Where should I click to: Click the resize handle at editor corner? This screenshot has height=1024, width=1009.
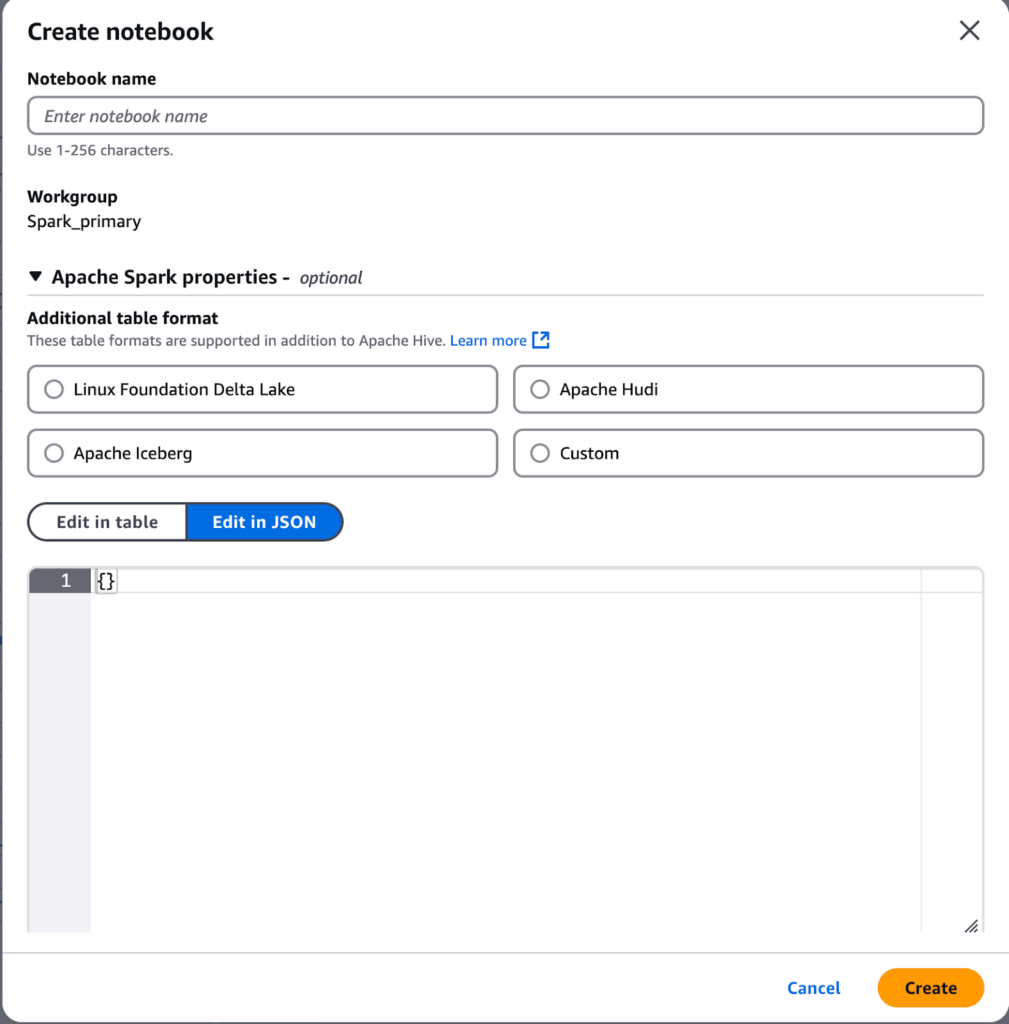click(971, 927)
